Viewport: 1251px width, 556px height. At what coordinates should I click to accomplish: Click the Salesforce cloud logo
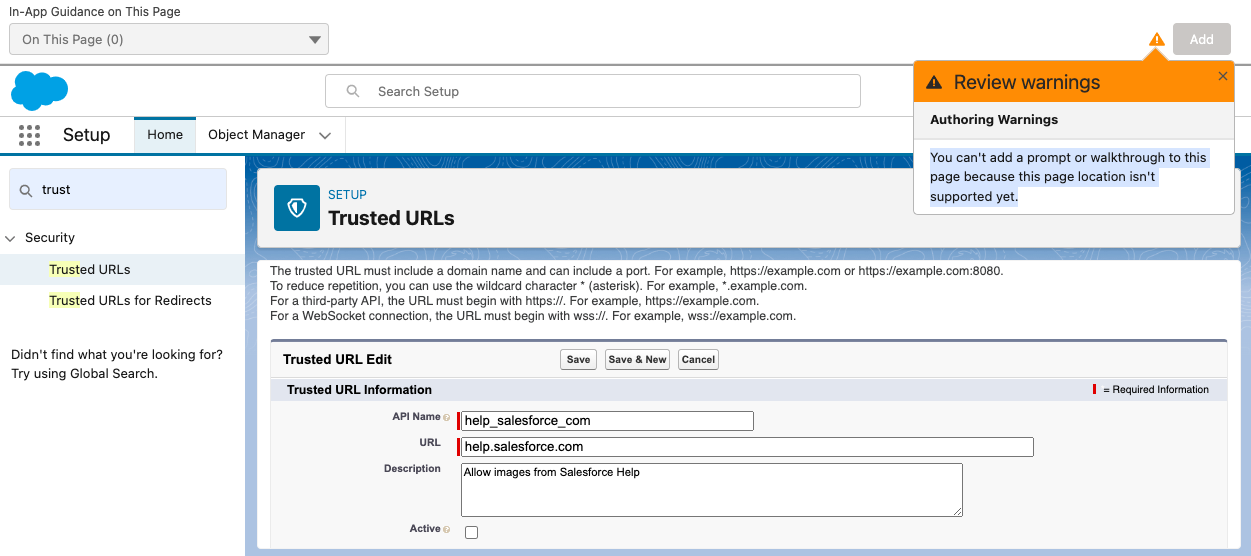(x=39, y=91)
